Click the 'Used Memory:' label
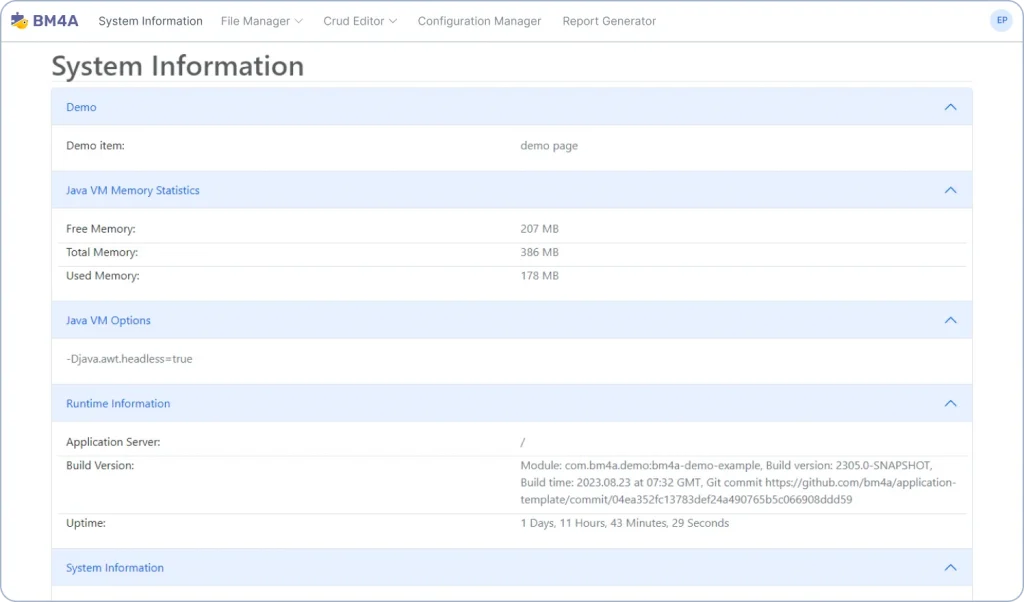Viewport: 1024px width, 602px height. click(103, 276)
